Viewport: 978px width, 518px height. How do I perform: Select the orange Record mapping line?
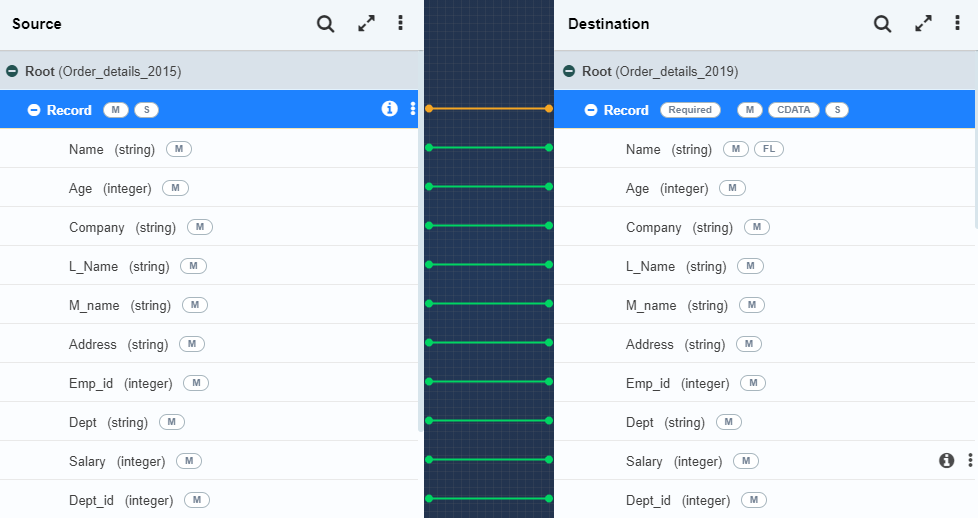tap(489, 108)
